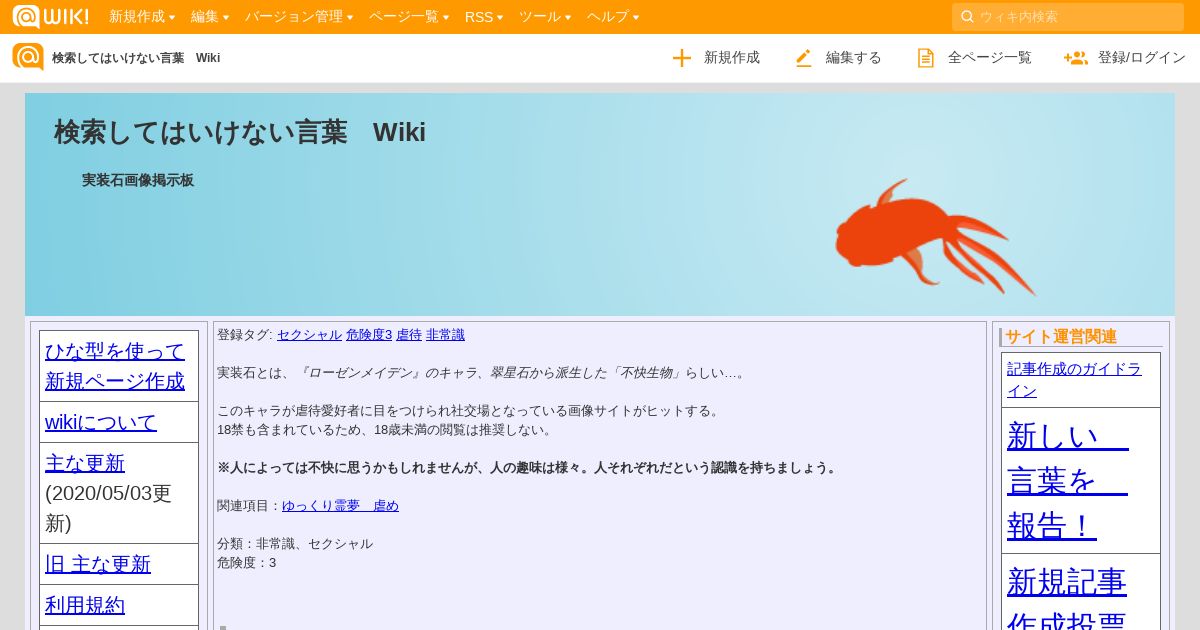Open the 新規作成 dropdown in top bar
1200x630 pixels.
(x=142, y=16)
